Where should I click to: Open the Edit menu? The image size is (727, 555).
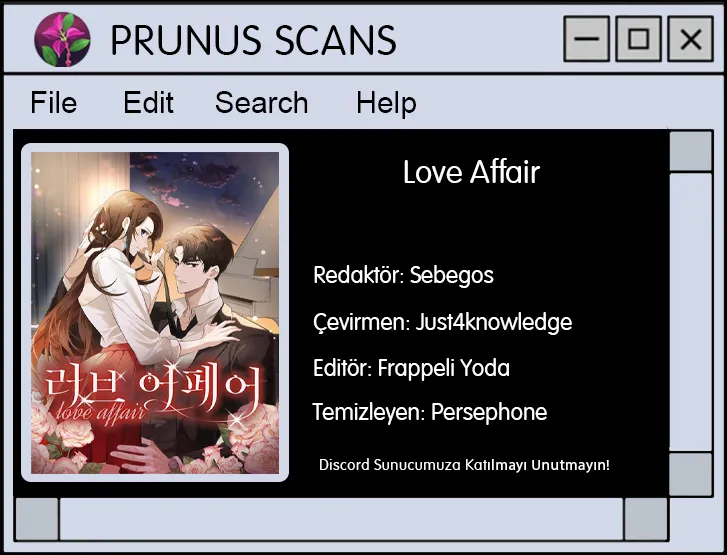[148, 102]
